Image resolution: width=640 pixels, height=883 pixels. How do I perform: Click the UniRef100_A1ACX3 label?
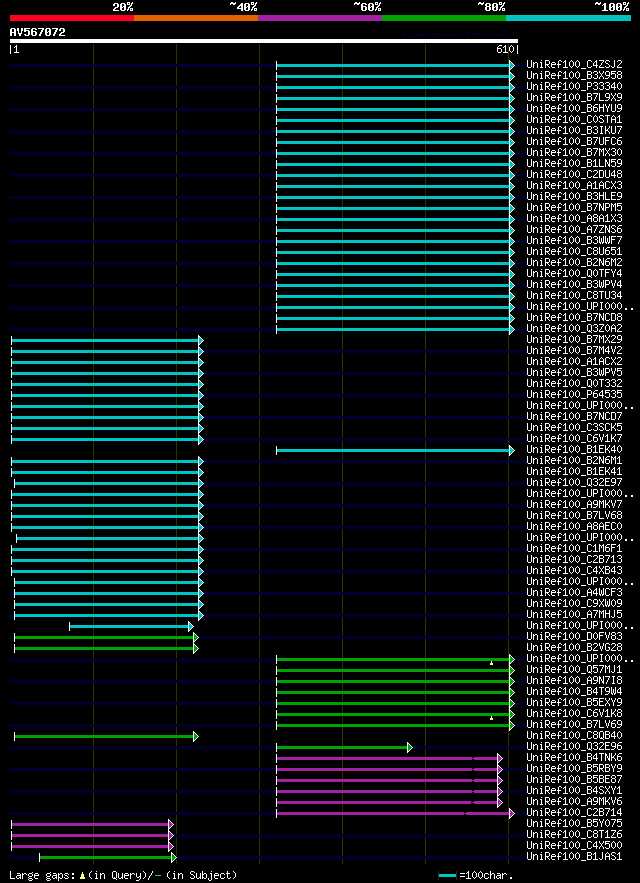[574, 185]
